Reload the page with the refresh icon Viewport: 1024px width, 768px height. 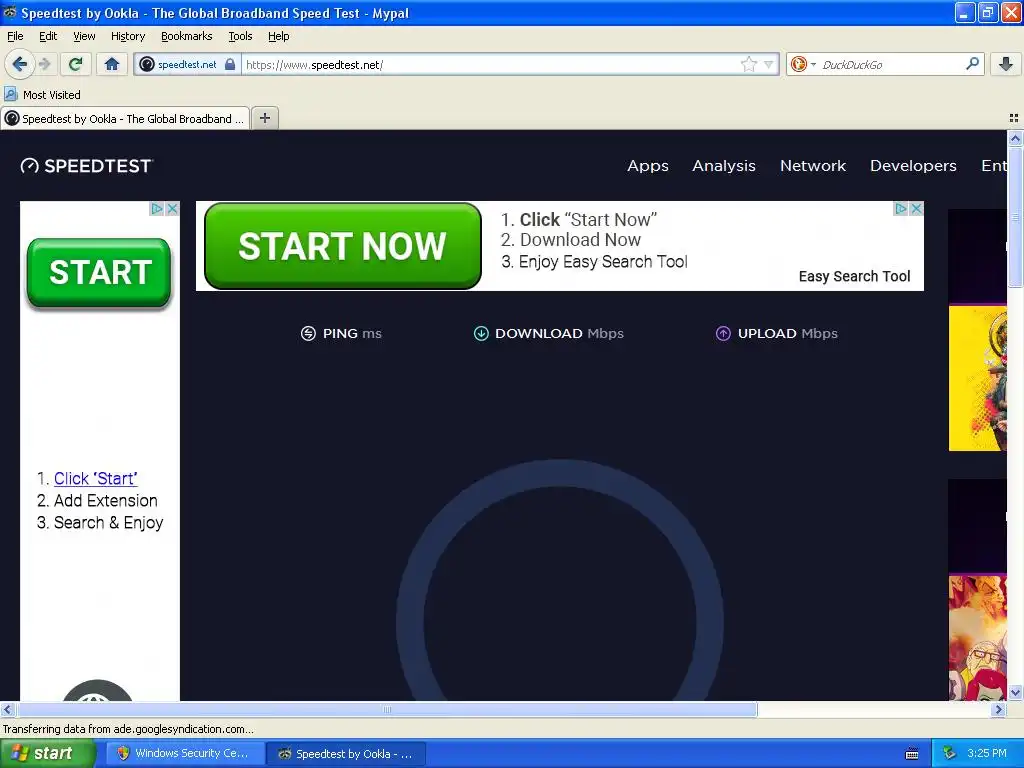[75, 64]
